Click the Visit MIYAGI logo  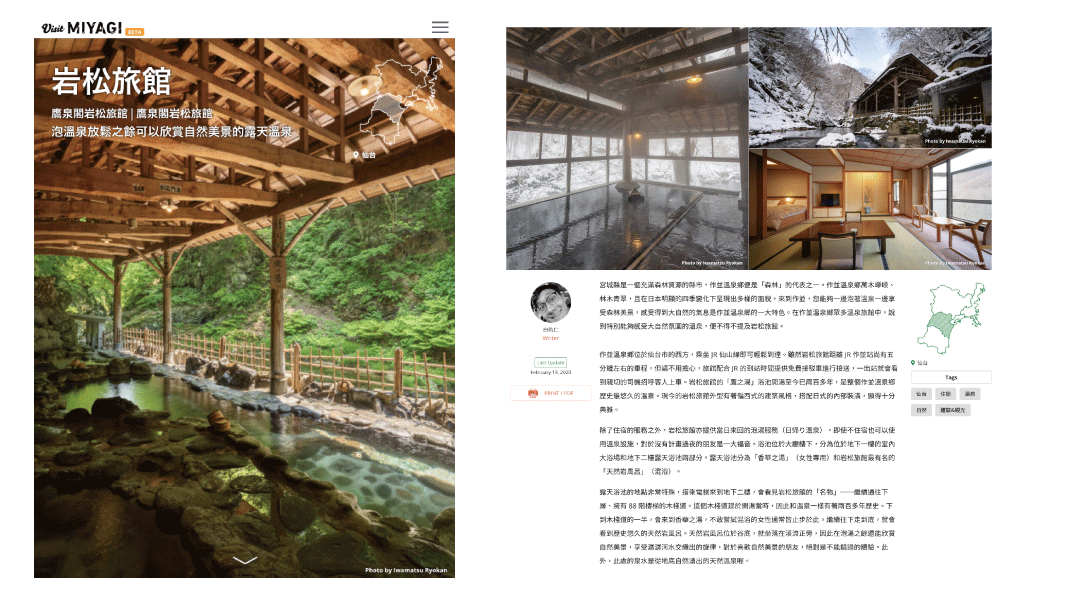[x=92, y=28]
